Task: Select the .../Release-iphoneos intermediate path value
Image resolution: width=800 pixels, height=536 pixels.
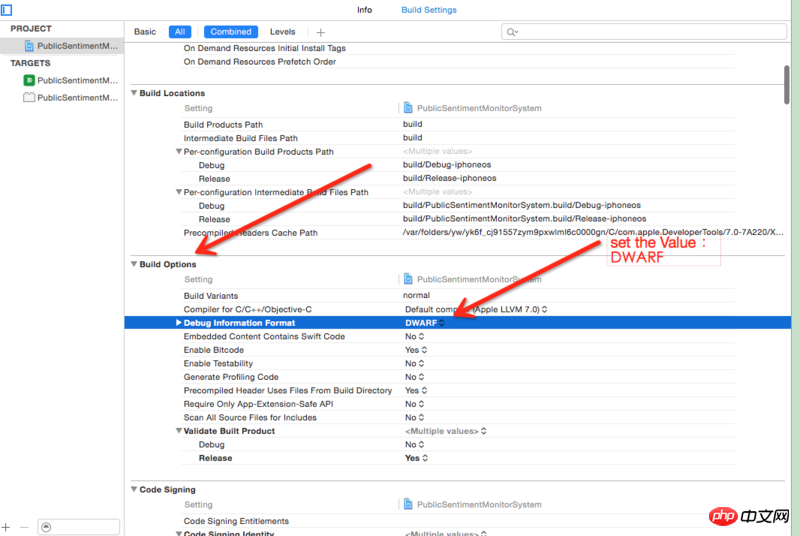Action: point(524,219)
